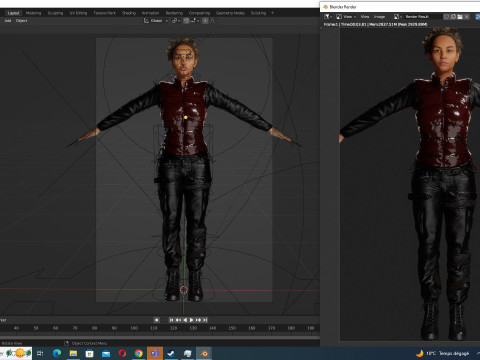Set timeline to frame 60
480x360 pixels.
(55, 328)
